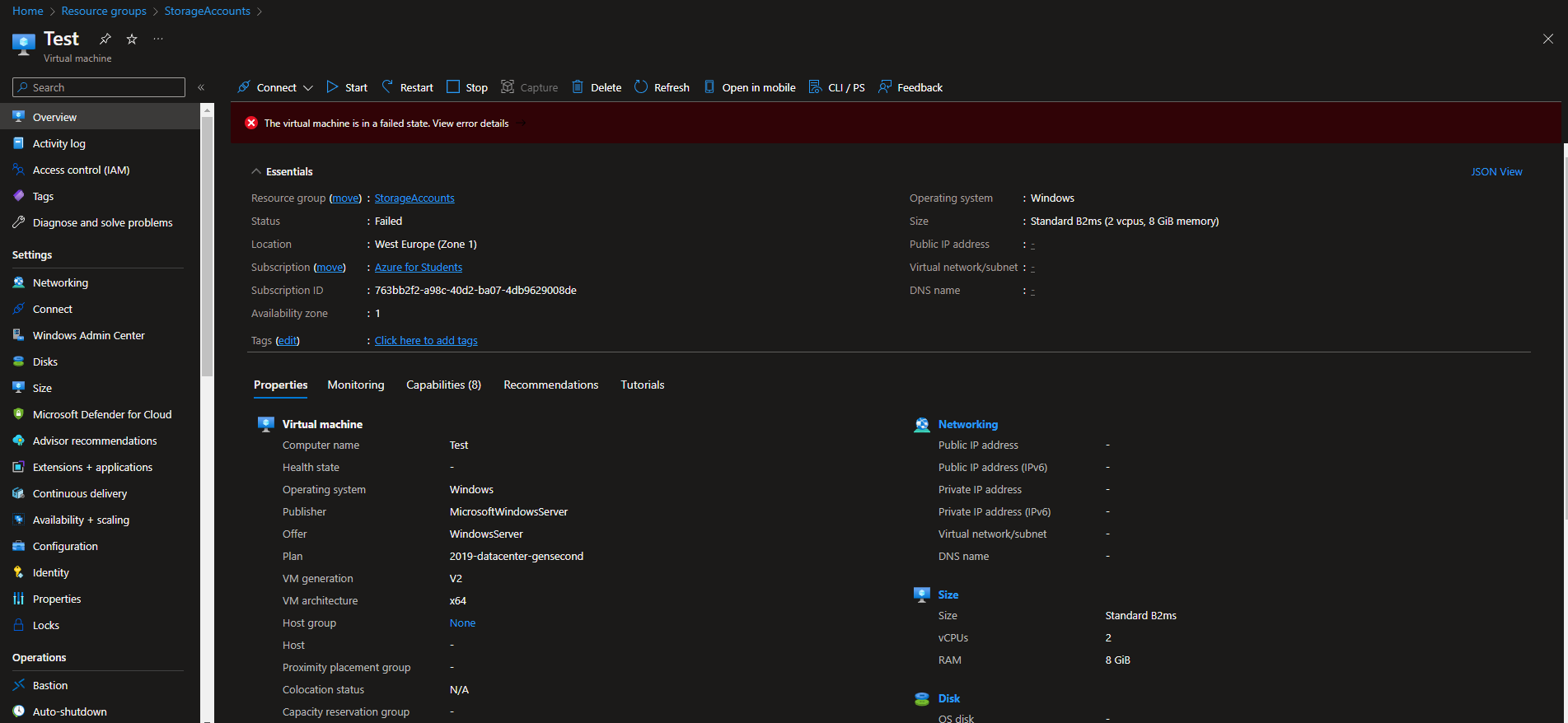Switch to the Recommendations tab
This screenshot has width=1568, height=723.
point(551,385)
